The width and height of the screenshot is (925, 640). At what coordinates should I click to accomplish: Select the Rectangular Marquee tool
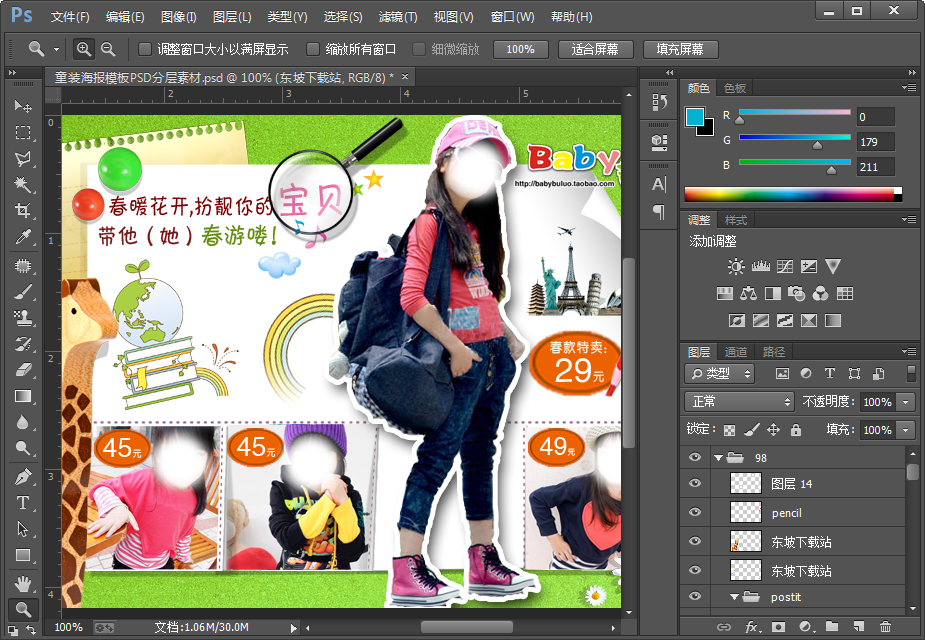point(22,133)
